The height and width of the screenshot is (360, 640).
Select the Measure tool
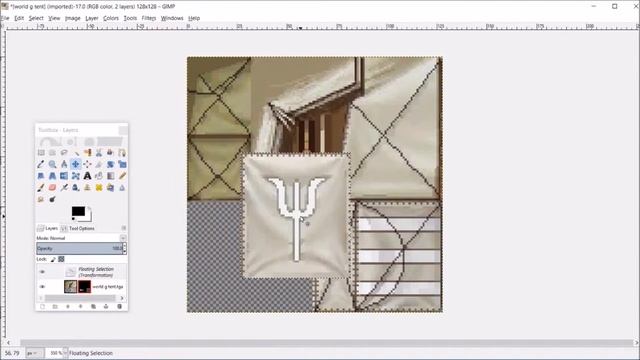pyautogui.click(x=64, y=164)
